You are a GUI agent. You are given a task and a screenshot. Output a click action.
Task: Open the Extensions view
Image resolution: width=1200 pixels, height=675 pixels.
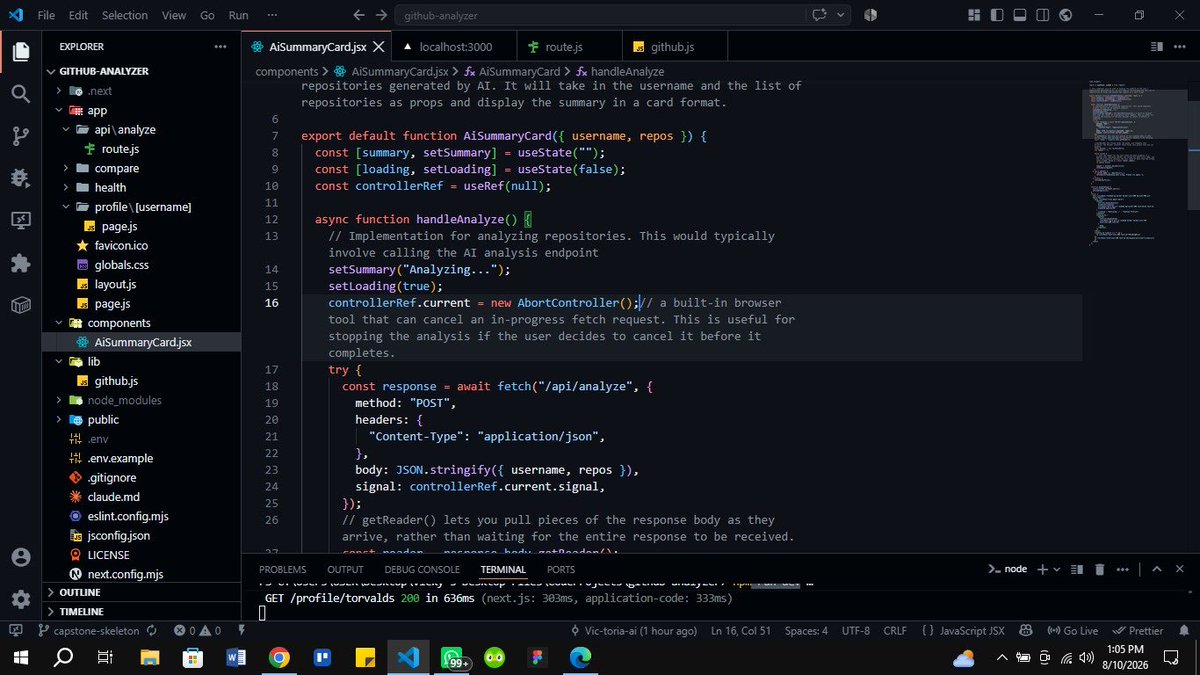click(x=21, y=262)
